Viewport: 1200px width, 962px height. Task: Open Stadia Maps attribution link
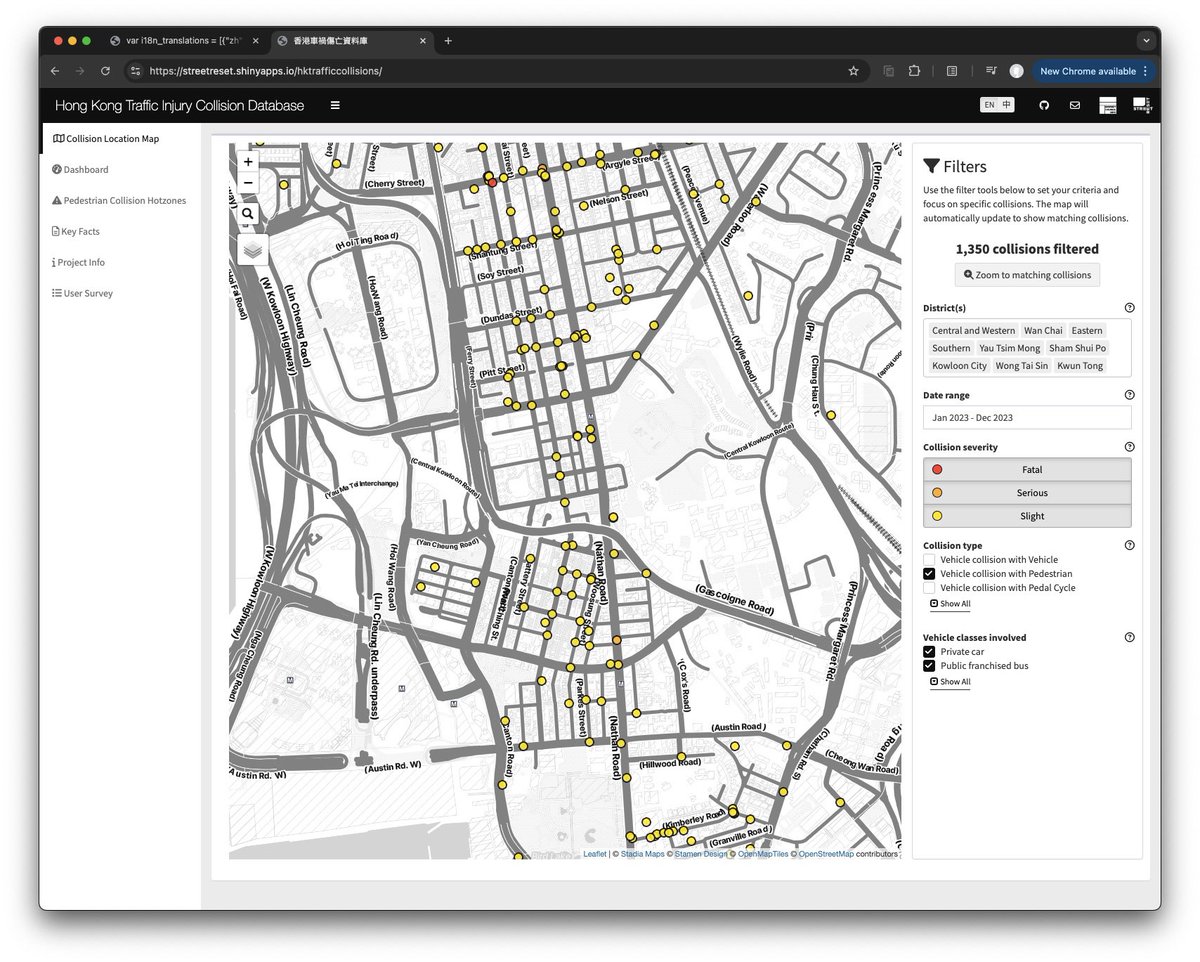(642, 854)
